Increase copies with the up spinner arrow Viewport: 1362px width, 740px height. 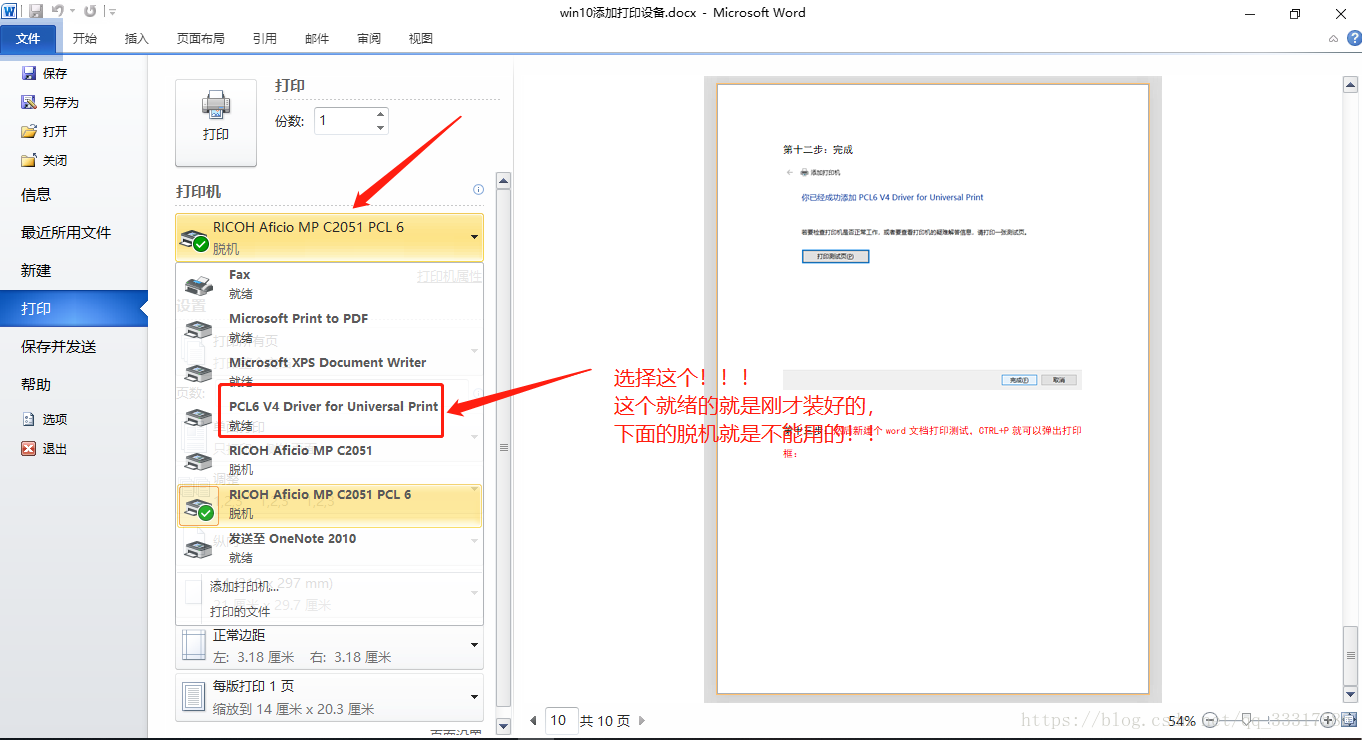point(380,114)
